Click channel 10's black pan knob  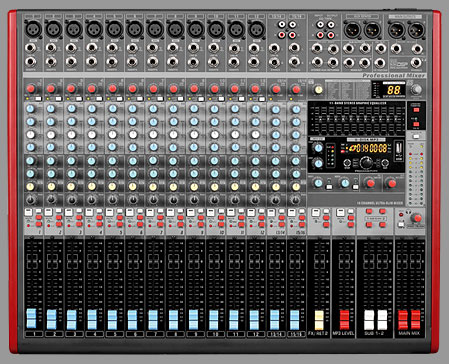coord(214,200)
